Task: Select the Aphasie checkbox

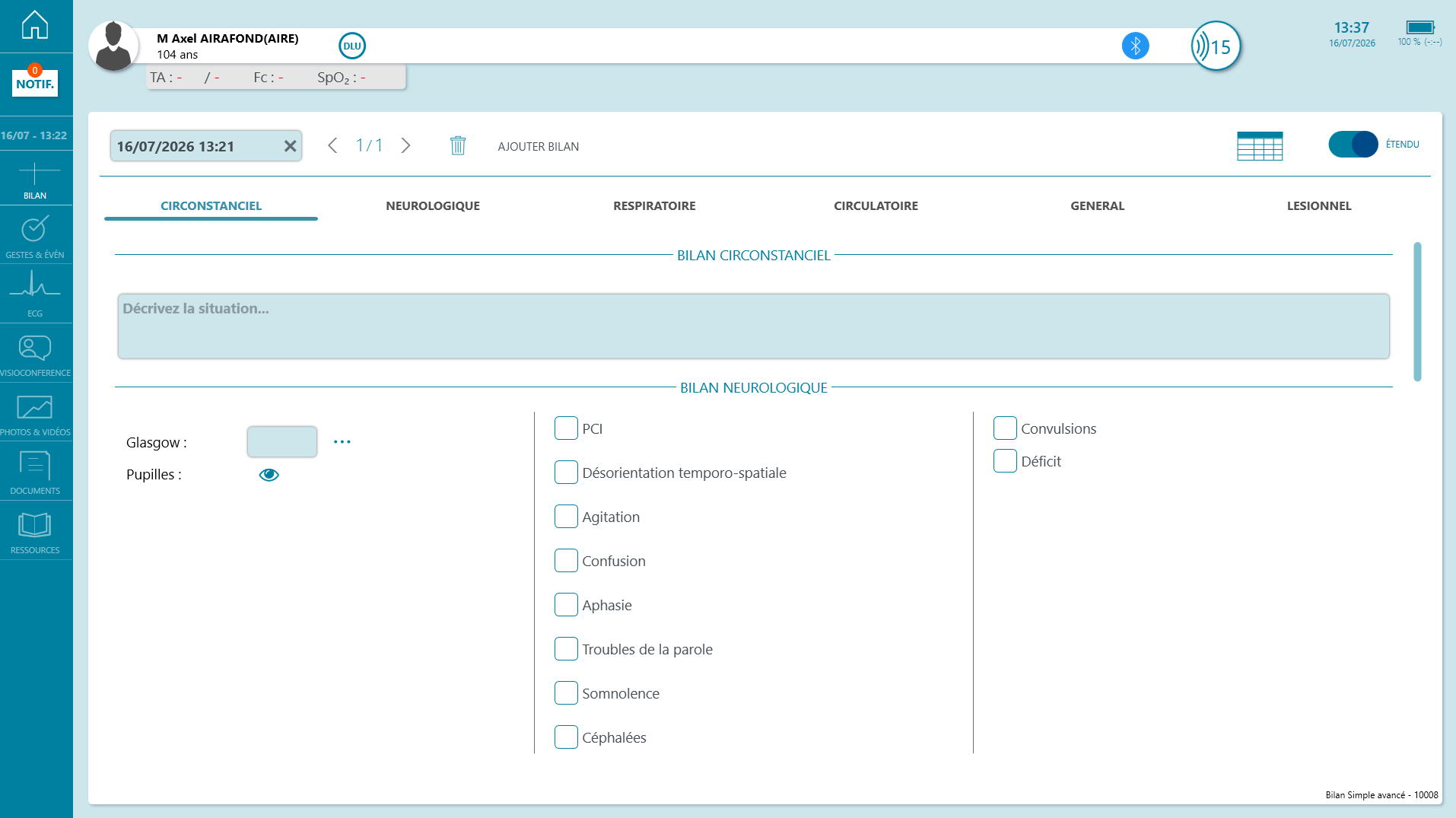Action: tap(566, 605)
